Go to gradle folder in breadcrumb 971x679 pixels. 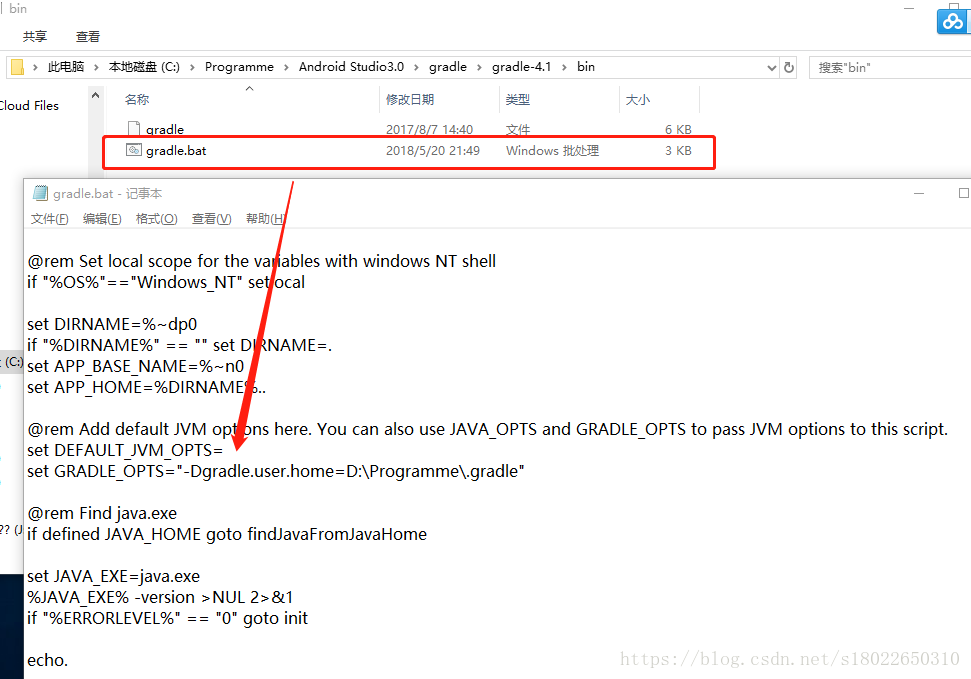pos(448,67)
